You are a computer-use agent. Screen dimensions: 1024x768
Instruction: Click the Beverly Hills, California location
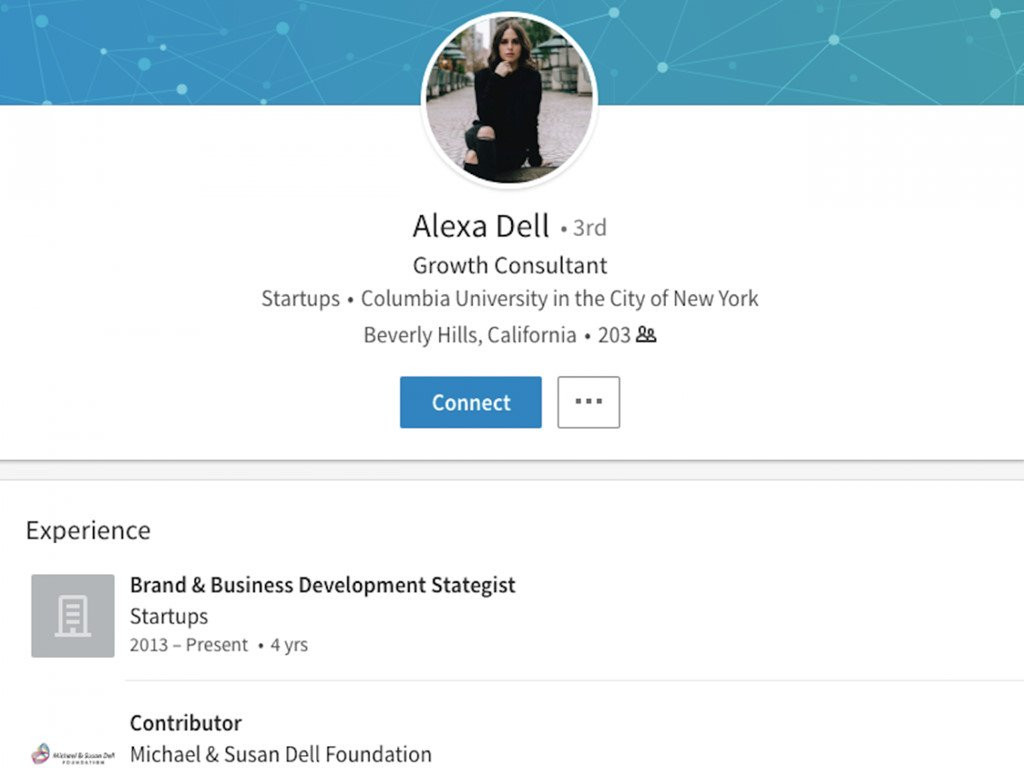(x=469, y=335)
